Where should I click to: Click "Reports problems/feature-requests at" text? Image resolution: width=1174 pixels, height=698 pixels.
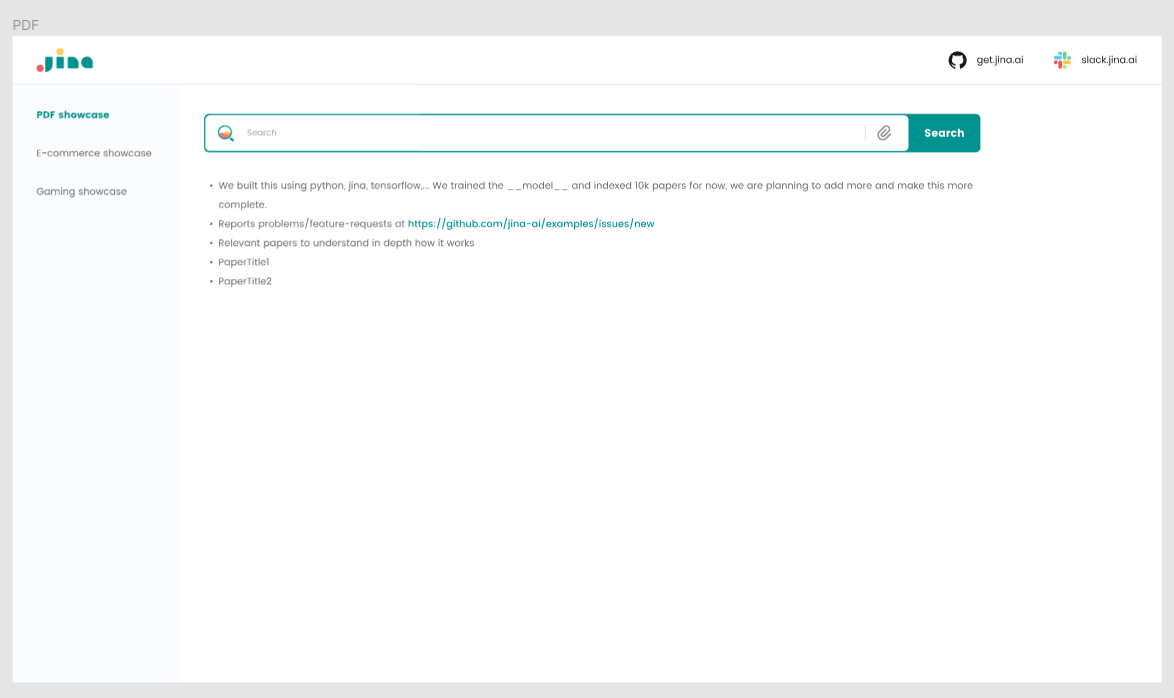311,224
